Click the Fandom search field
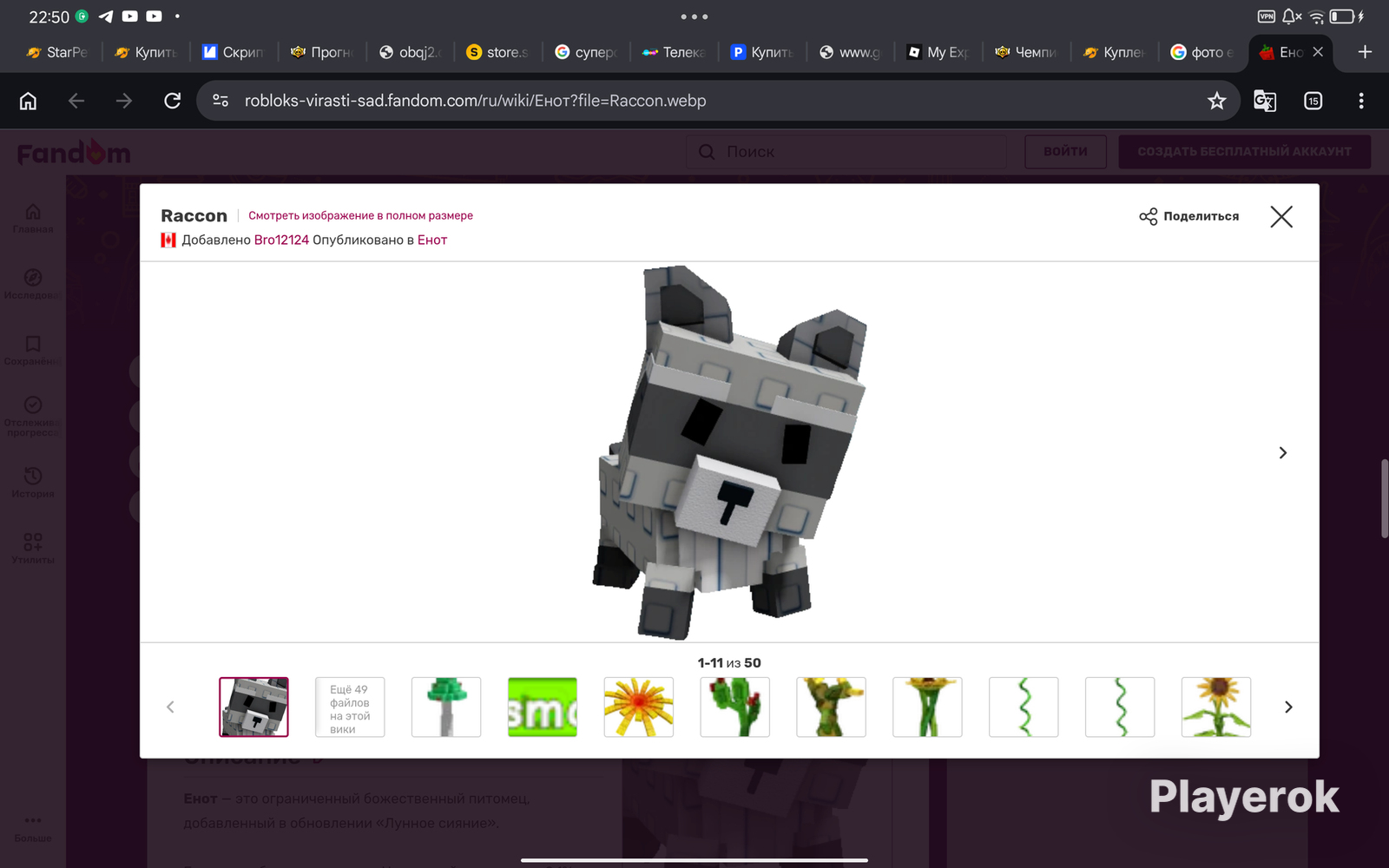Screen dimensions: 1389x868 pos(846,152)
